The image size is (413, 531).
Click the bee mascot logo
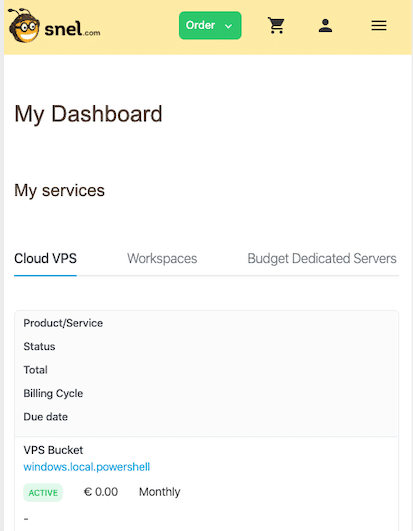(x=24, y=26)
